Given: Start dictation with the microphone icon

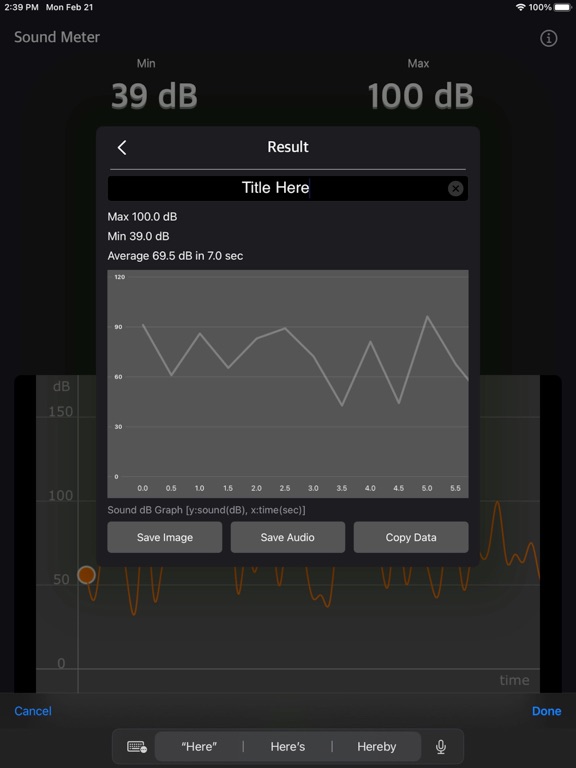Looking at the screenshot, I should [441, 746].
